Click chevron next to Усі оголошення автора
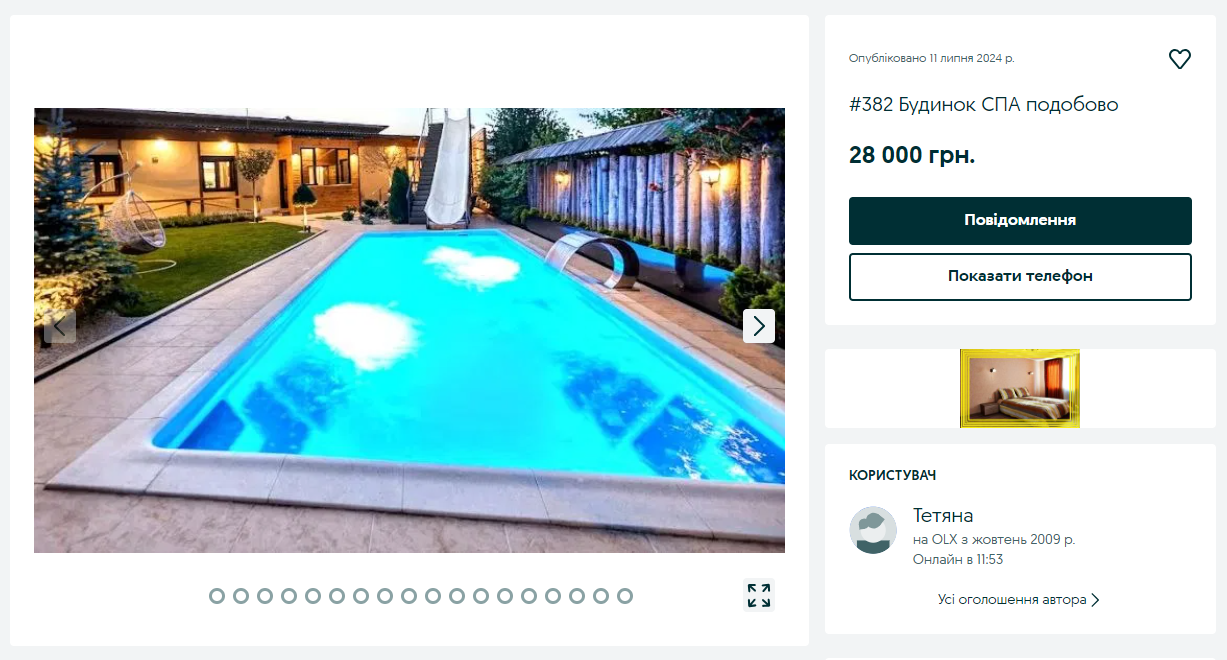1227x660 pixels. tap(1095, 600)
